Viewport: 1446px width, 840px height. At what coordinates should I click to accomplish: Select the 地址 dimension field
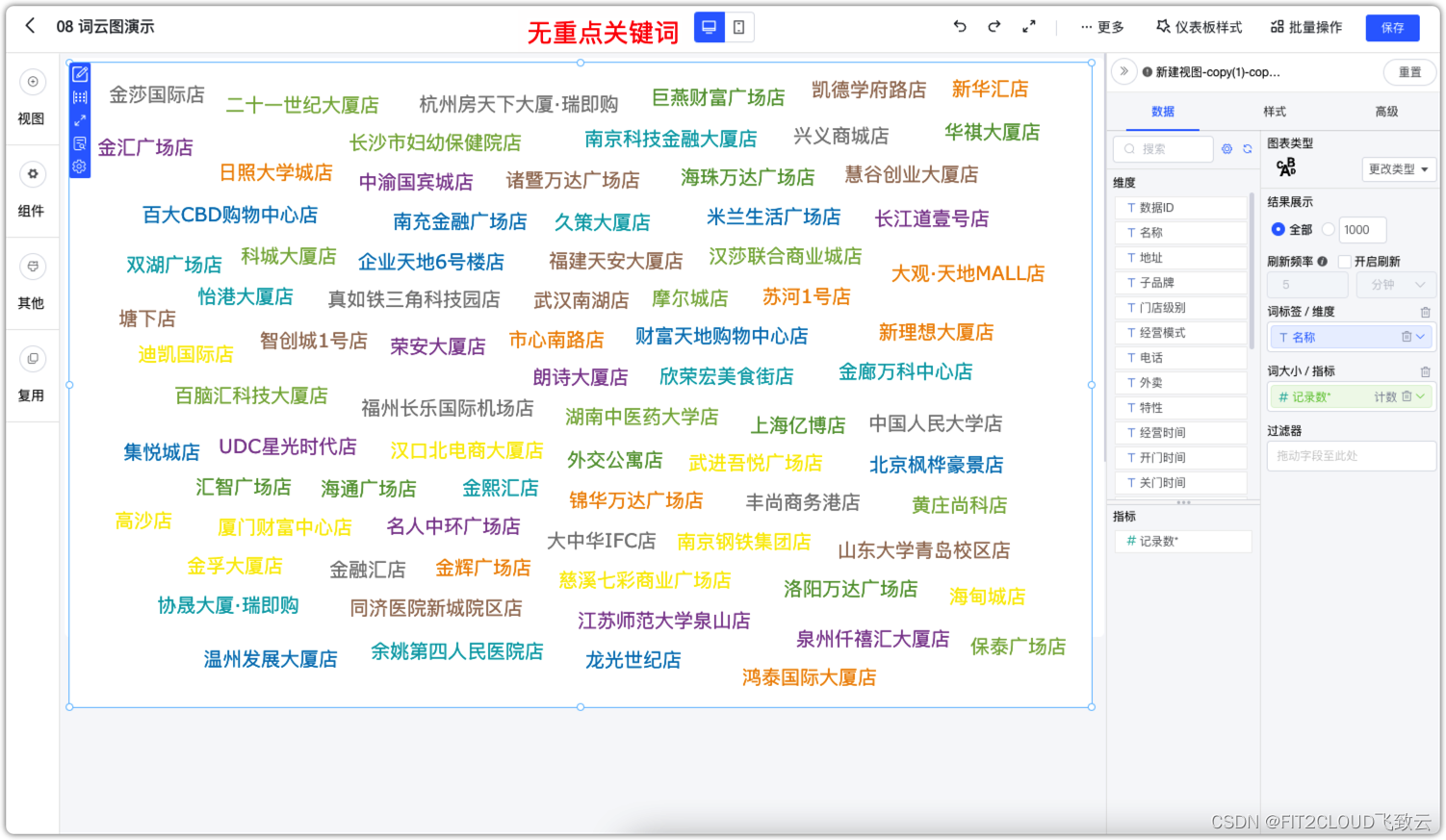pyautogui.click(x=1181, y=258)
